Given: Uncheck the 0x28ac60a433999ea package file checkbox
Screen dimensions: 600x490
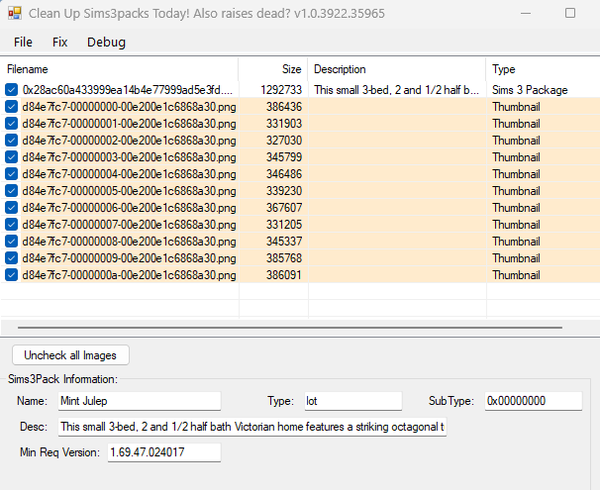Looking at the screenshot, I should click(x=11, y=90).
